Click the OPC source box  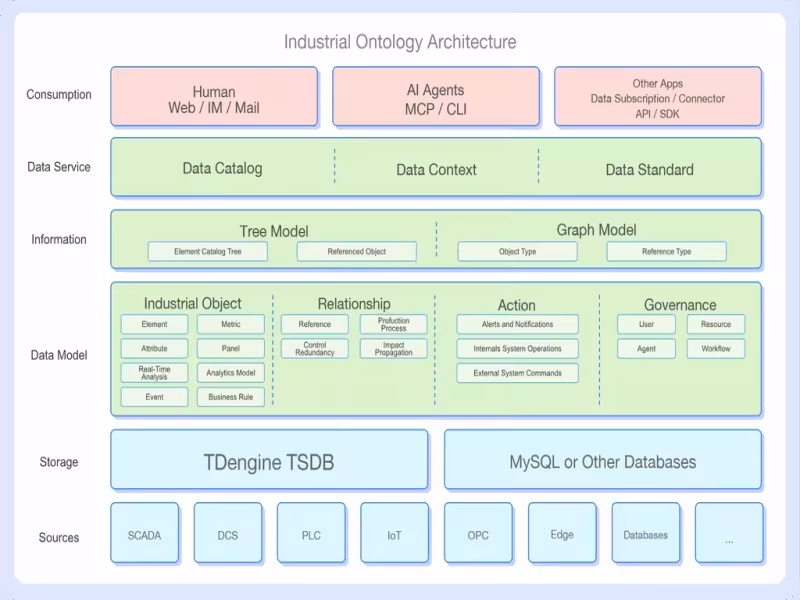478,533
